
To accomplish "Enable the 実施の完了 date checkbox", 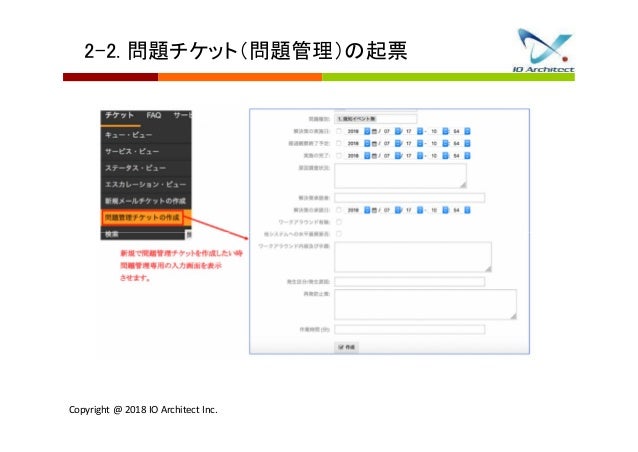I will tap(339, 155).
